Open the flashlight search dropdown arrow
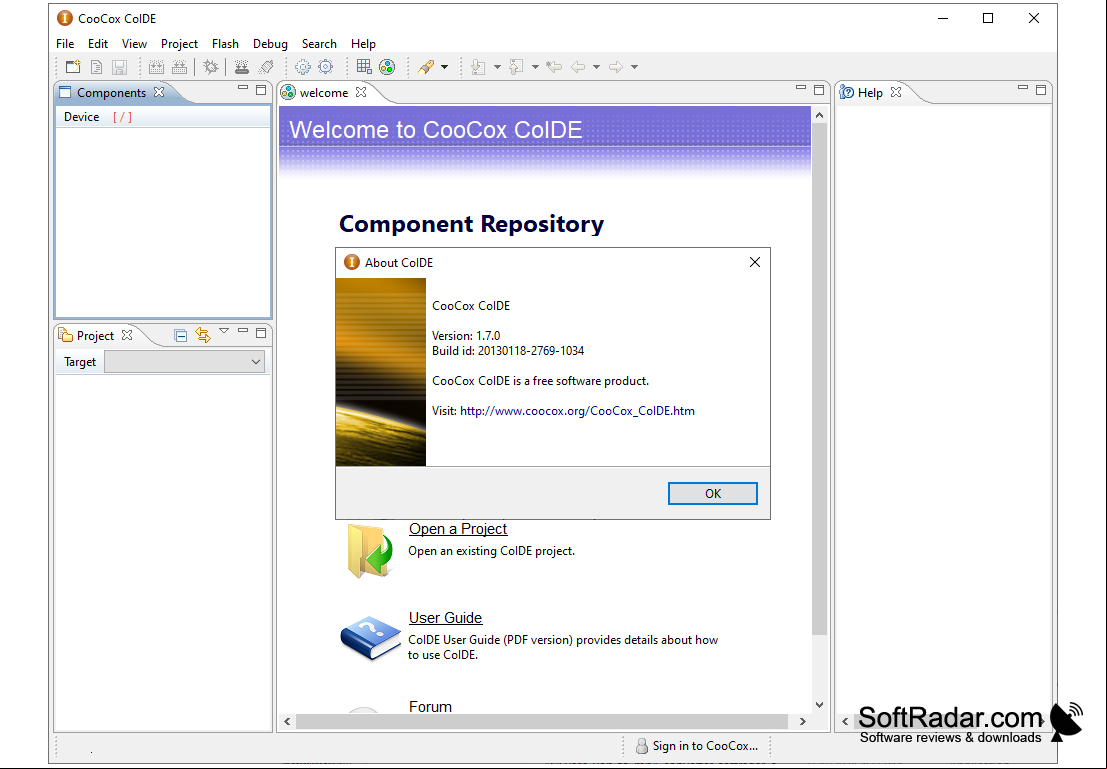This screenshot has height=769, width=1107. tap(444, 67)
